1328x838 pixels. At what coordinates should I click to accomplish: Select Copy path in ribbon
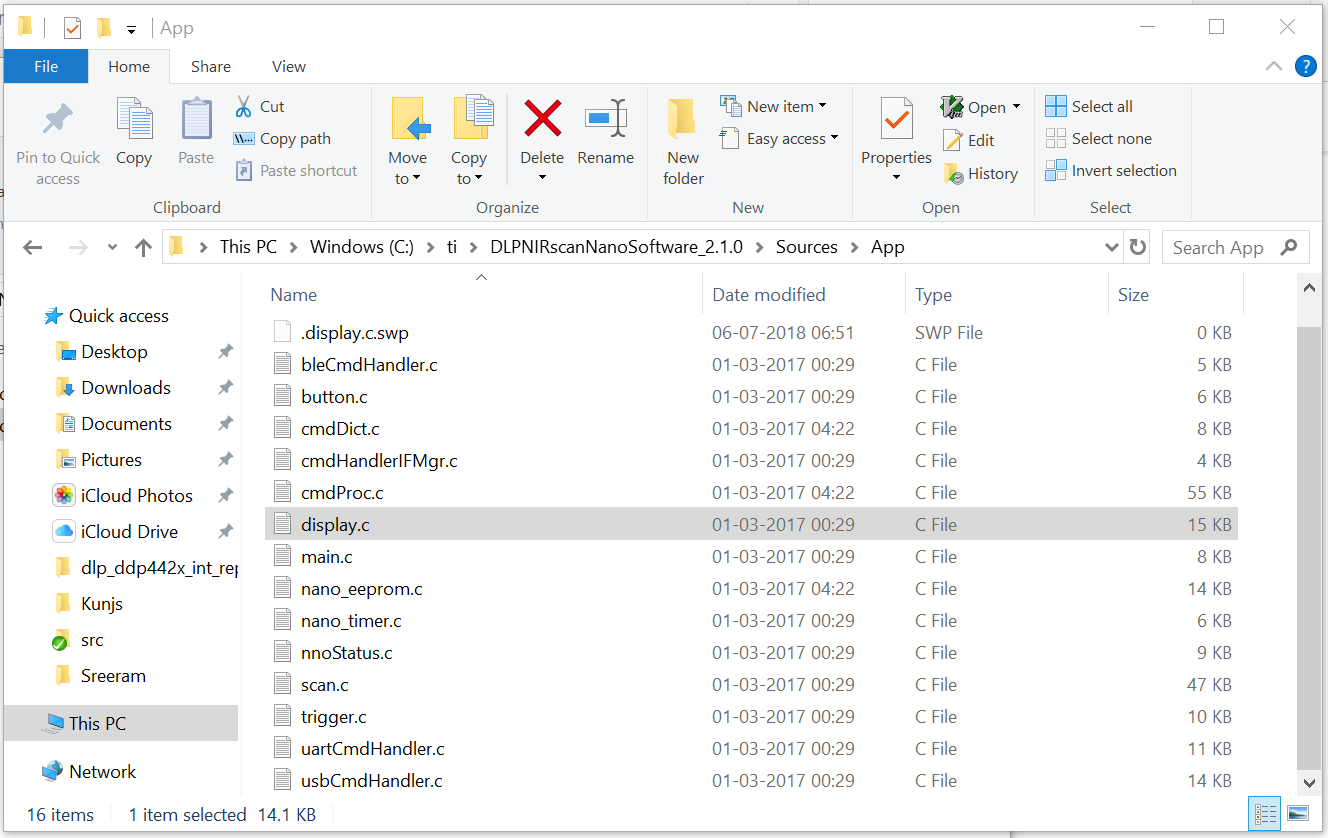pyautogui.click(x=282, y=138)
